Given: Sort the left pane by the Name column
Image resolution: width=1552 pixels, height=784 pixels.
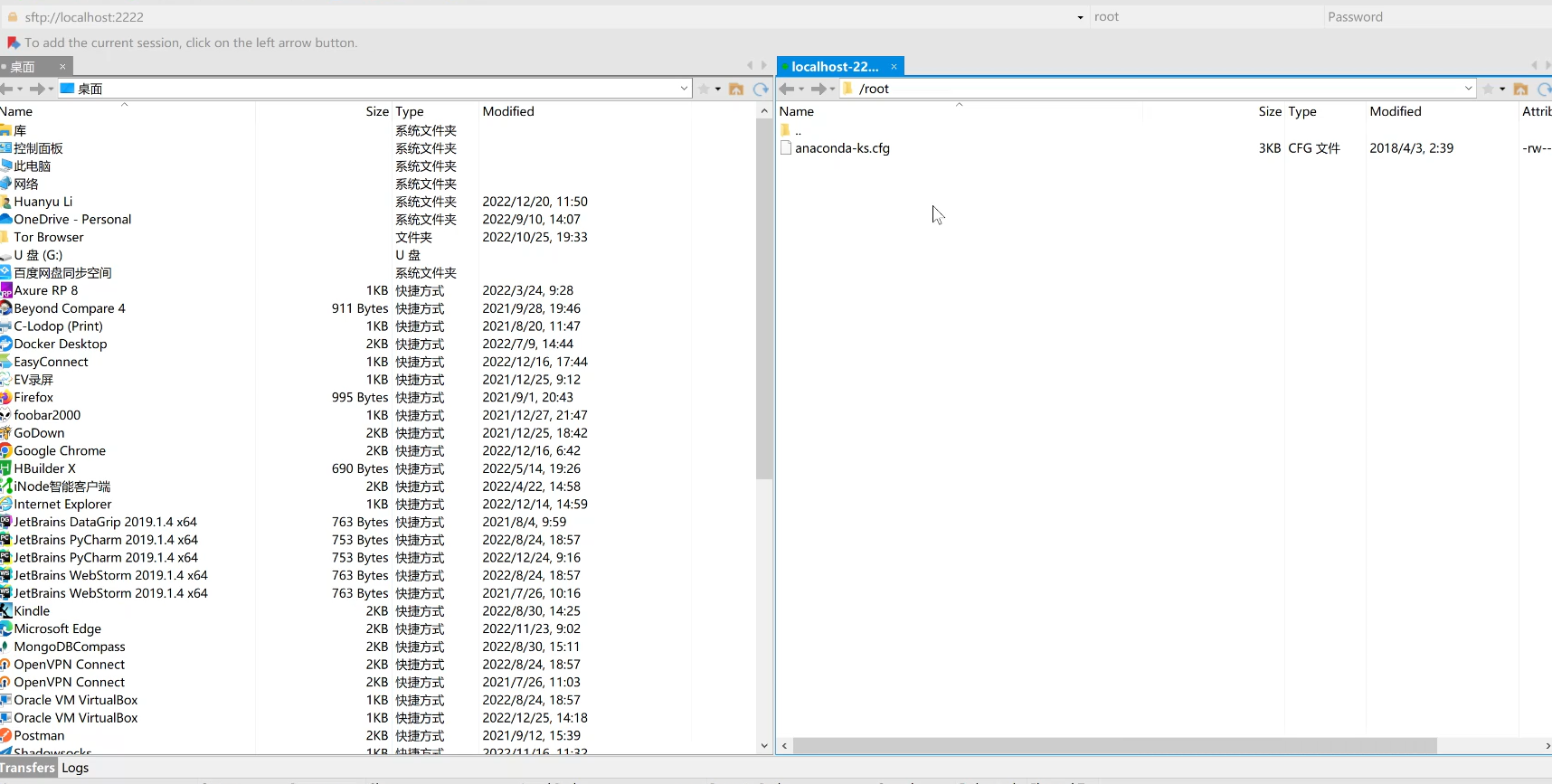Looking at the screenshot, I should click(127, 111).
